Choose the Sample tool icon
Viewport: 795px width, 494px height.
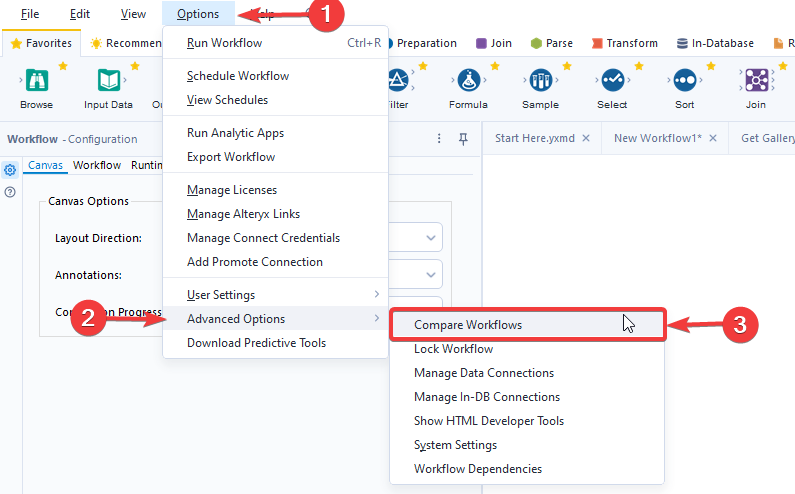[x=540, y=82]
